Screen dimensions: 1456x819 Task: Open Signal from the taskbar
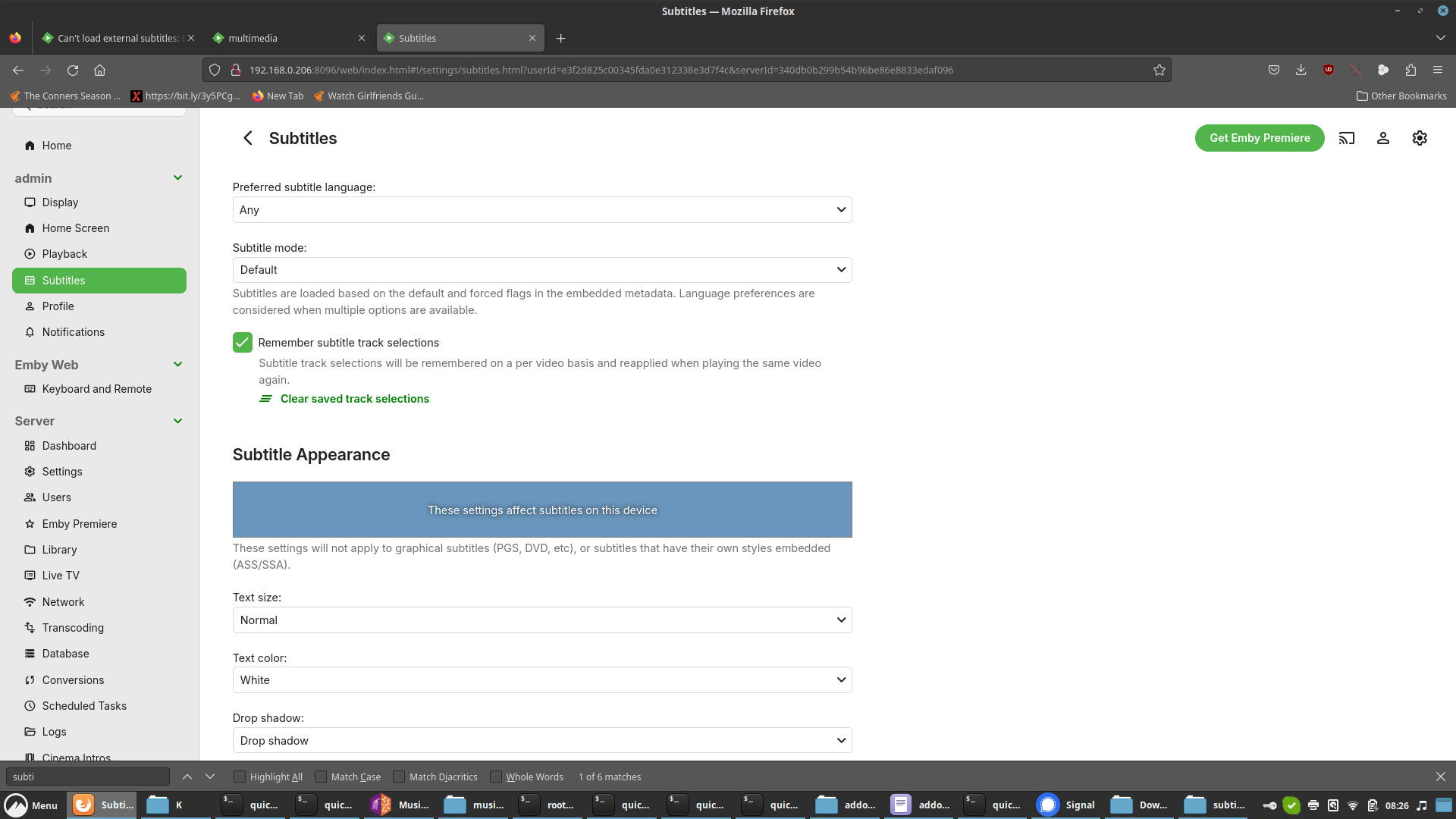point(1066,805)
